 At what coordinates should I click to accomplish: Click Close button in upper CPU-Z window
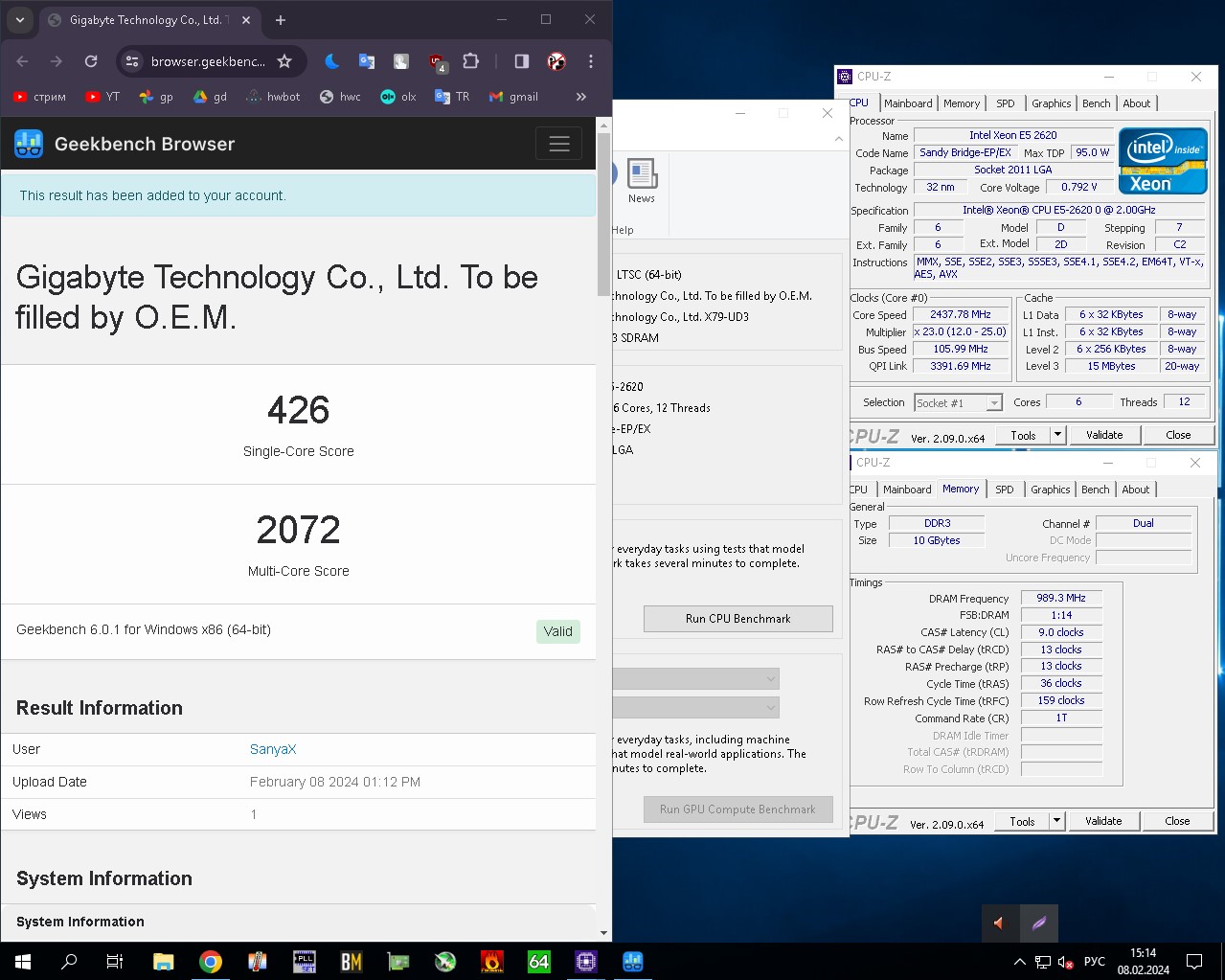click(x=1178, y=435)
